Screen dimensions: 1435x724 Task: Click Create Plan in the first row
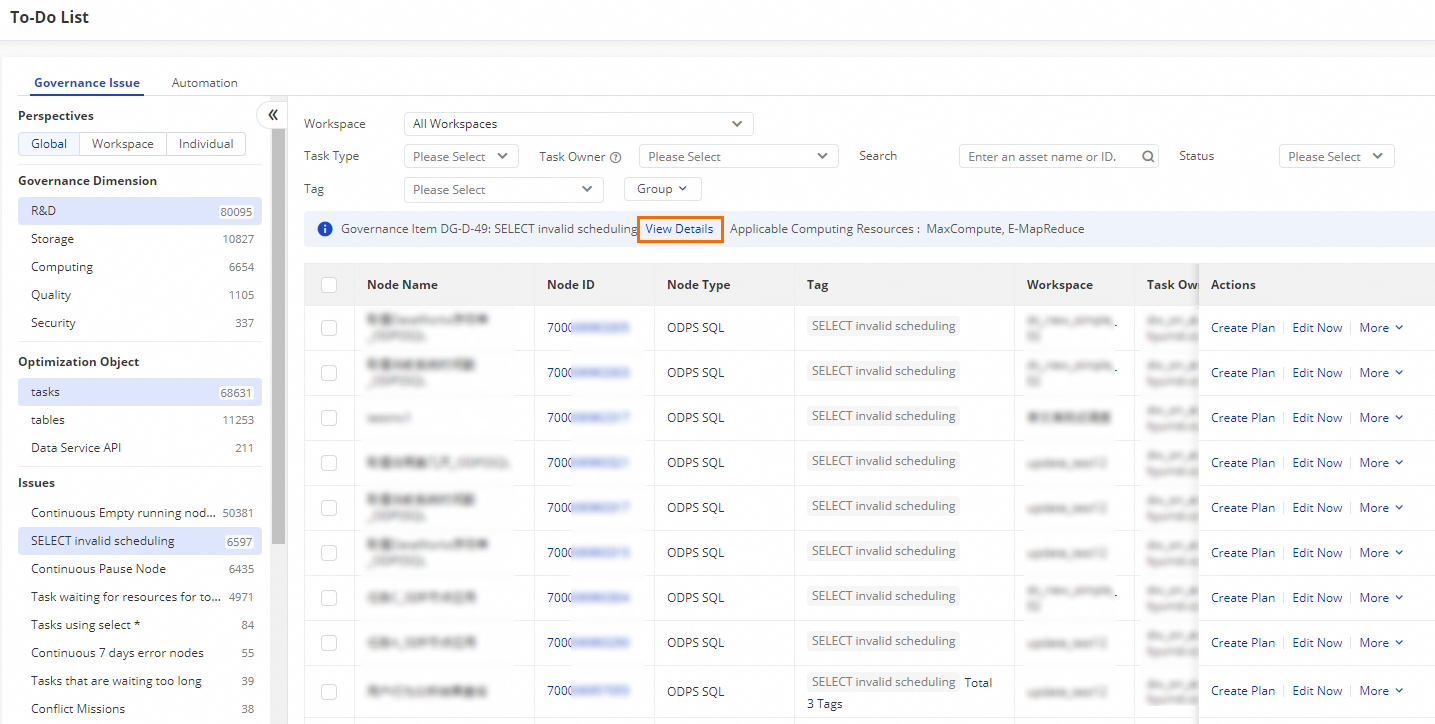point(1242,328)
